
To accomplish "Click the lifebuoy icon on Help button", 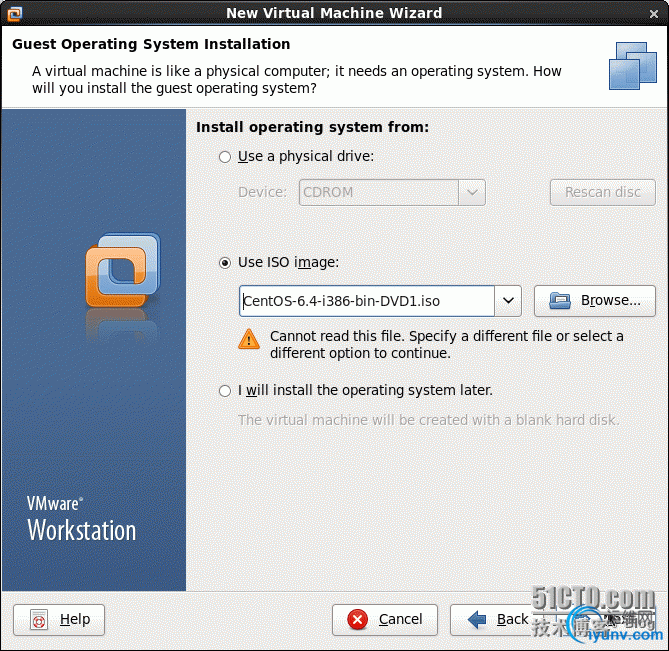I will 39,620.
